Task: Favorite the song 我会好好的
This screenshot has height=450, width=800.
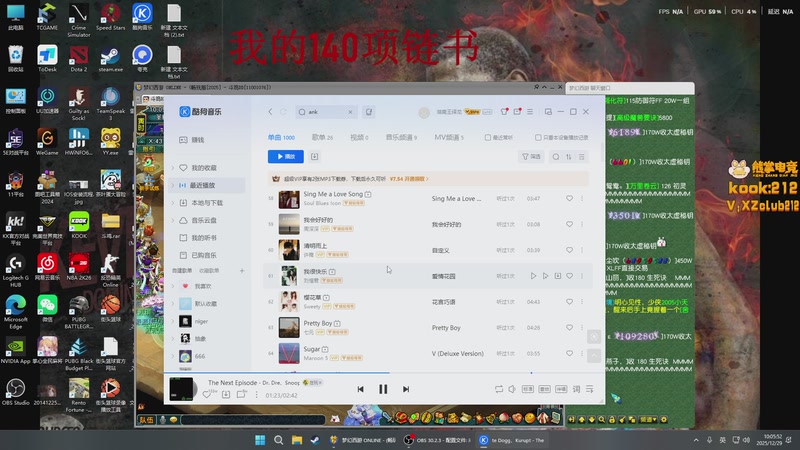Action: click(569, 224)
